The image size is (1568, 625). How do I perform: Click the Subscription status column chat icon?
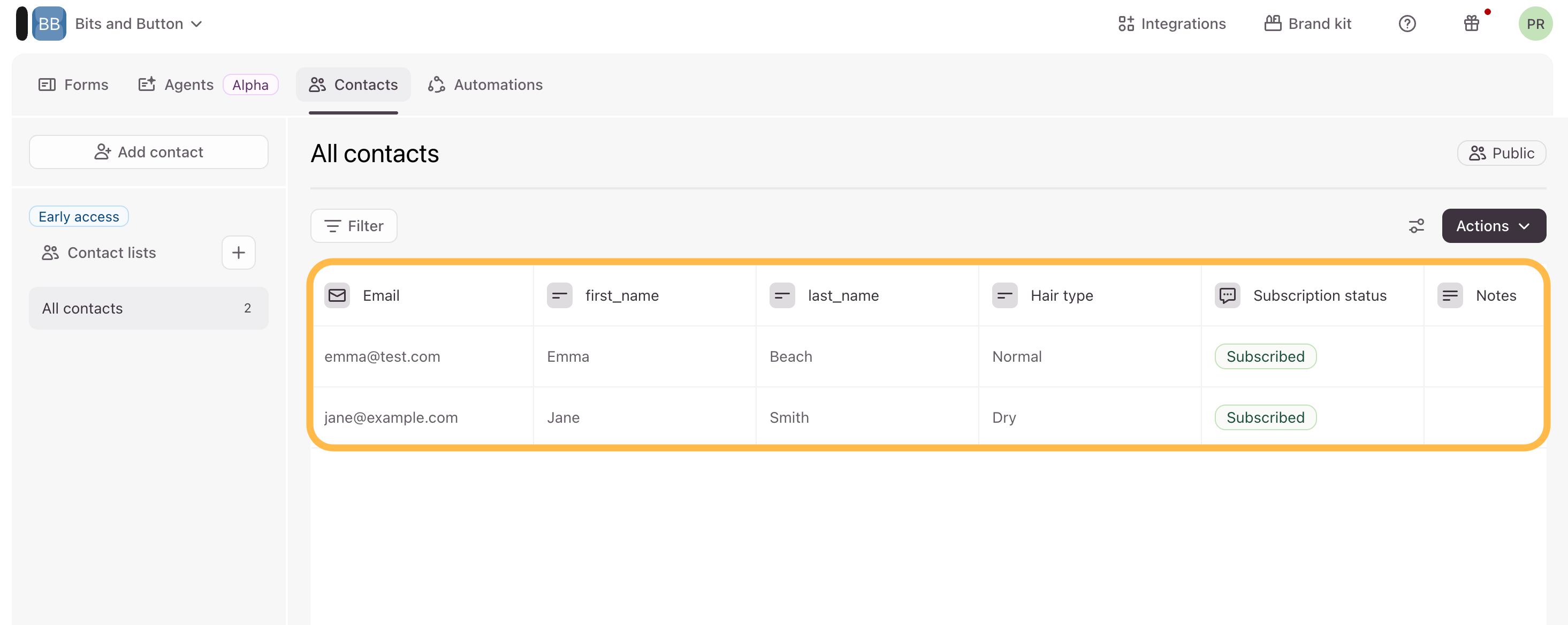(1227, 296)
